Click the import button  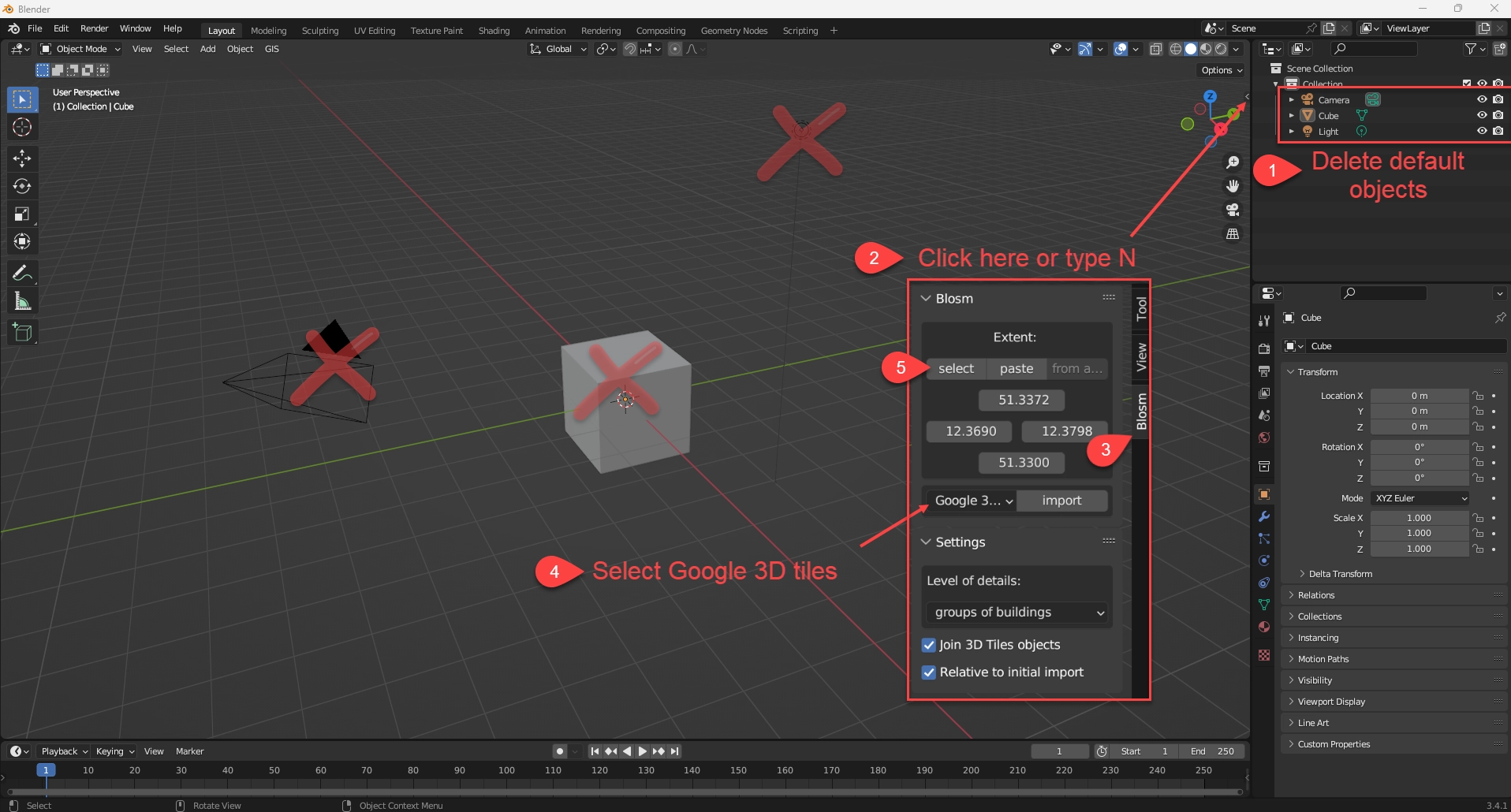pos(1061,501)
